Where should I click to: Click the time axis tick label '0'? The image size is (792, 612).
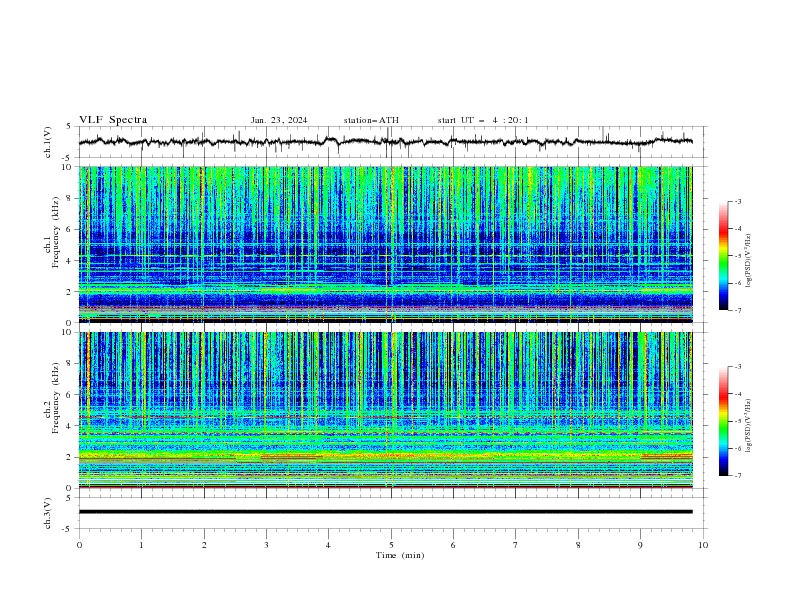(79, 545)
